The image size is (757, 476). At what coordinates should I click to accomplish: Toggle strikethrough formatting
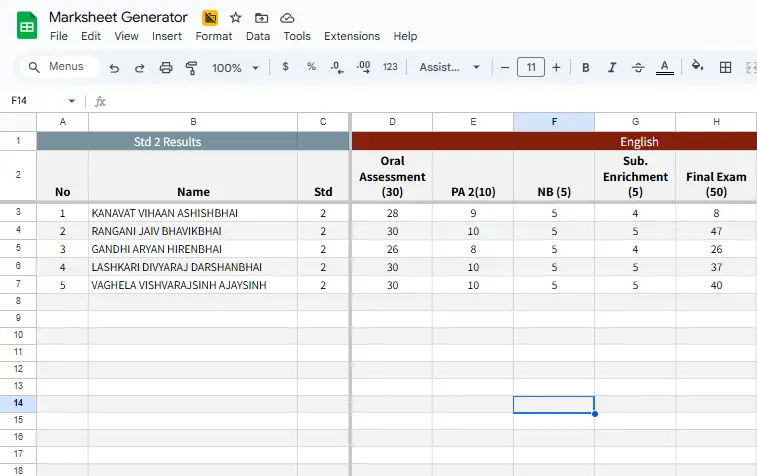pos(638,68)
